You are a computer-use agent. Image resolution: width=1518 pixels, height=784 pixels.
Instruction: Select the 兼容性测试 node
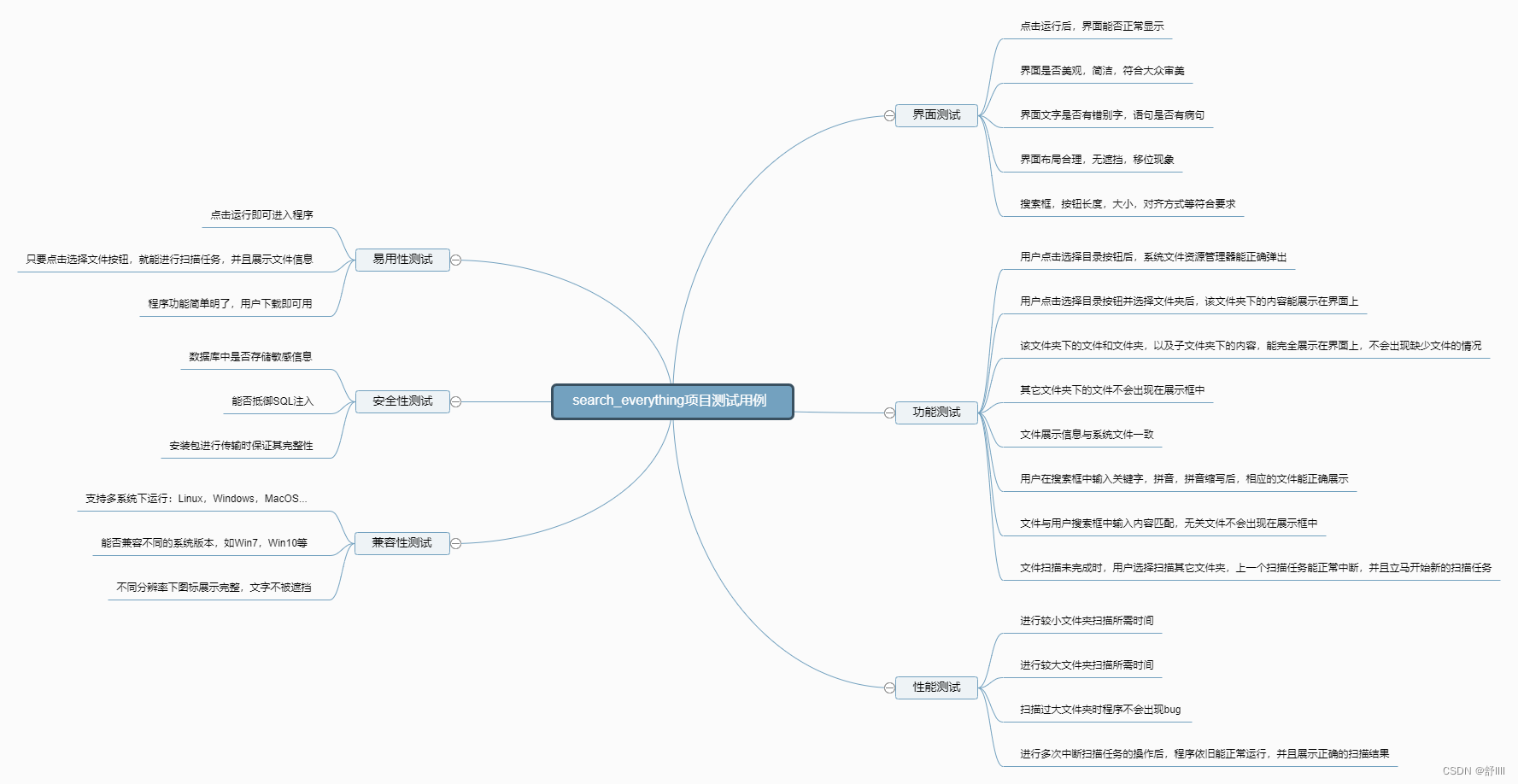click(x=402, y=543)
